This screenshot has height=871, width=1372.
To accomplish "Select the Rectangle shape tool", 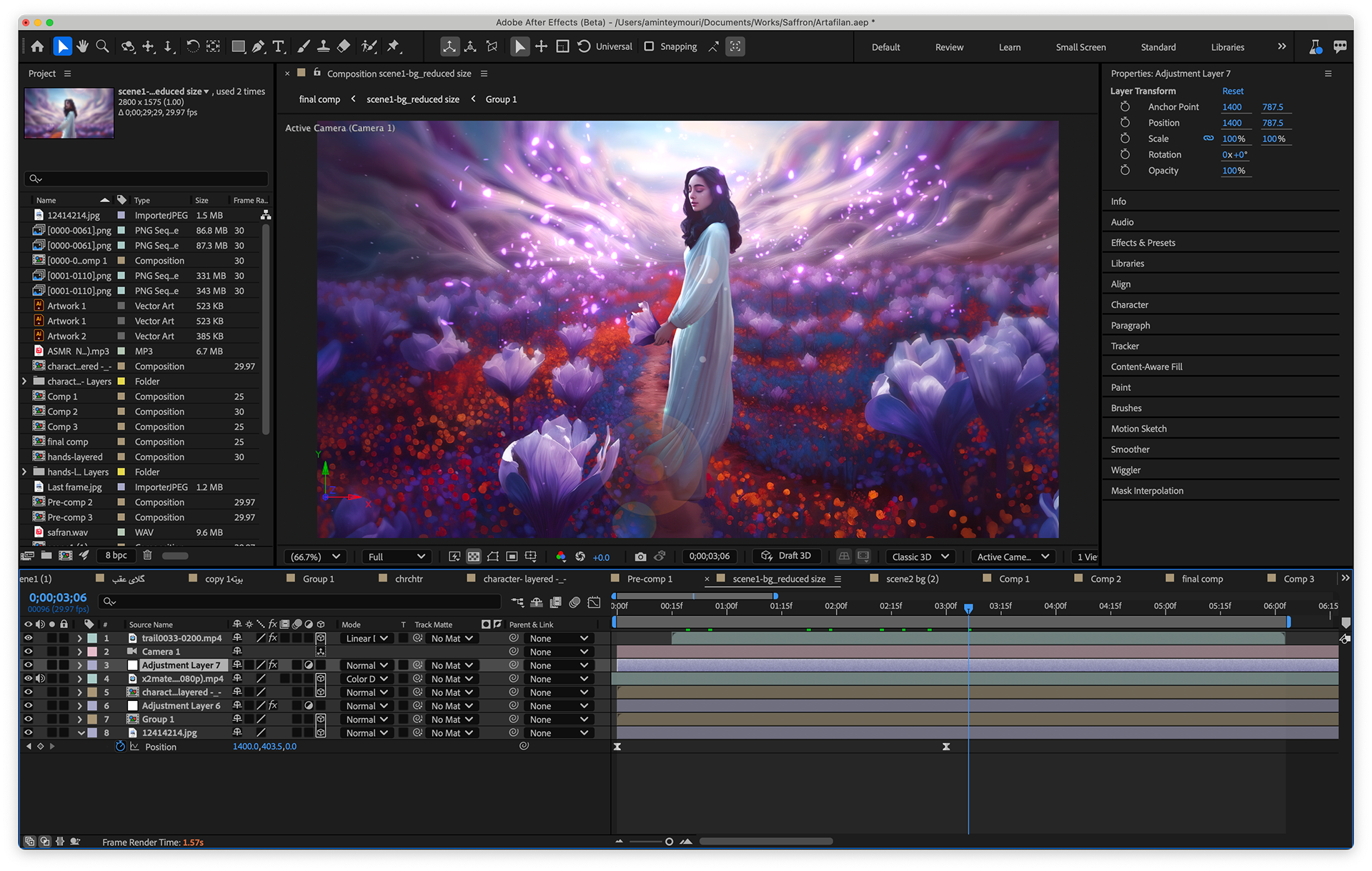I will [x=239, y=46].
